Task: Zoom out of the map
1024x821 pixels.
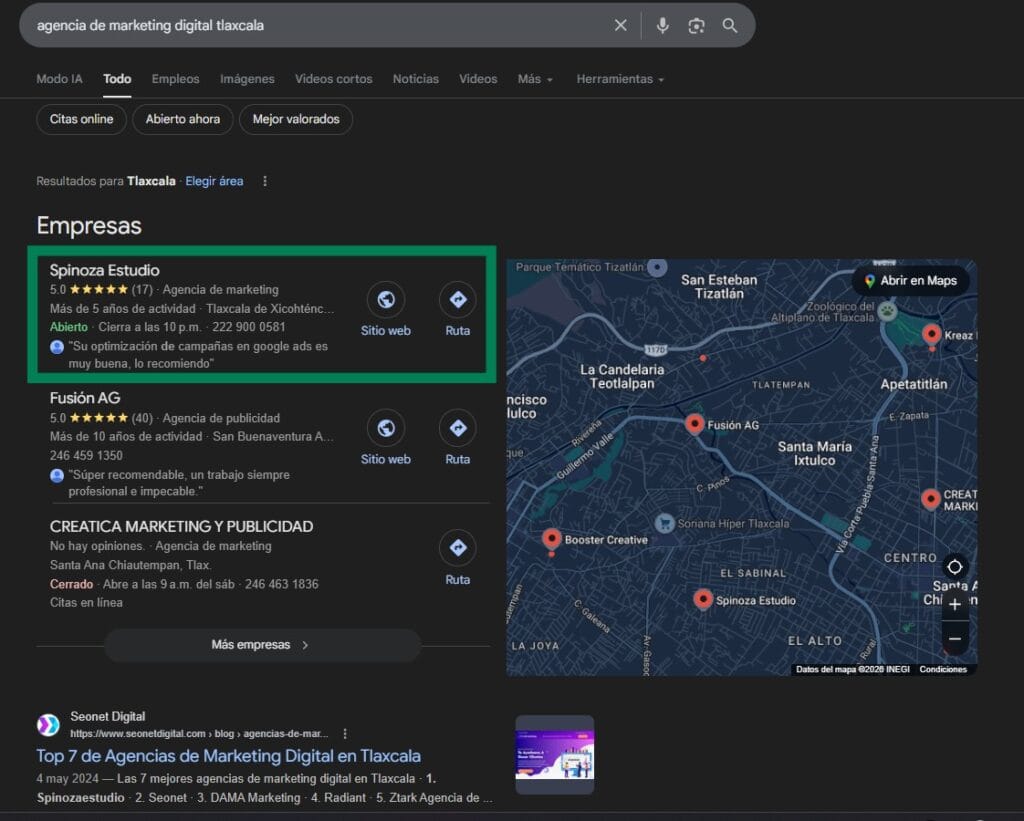Action: click(954, 638)
